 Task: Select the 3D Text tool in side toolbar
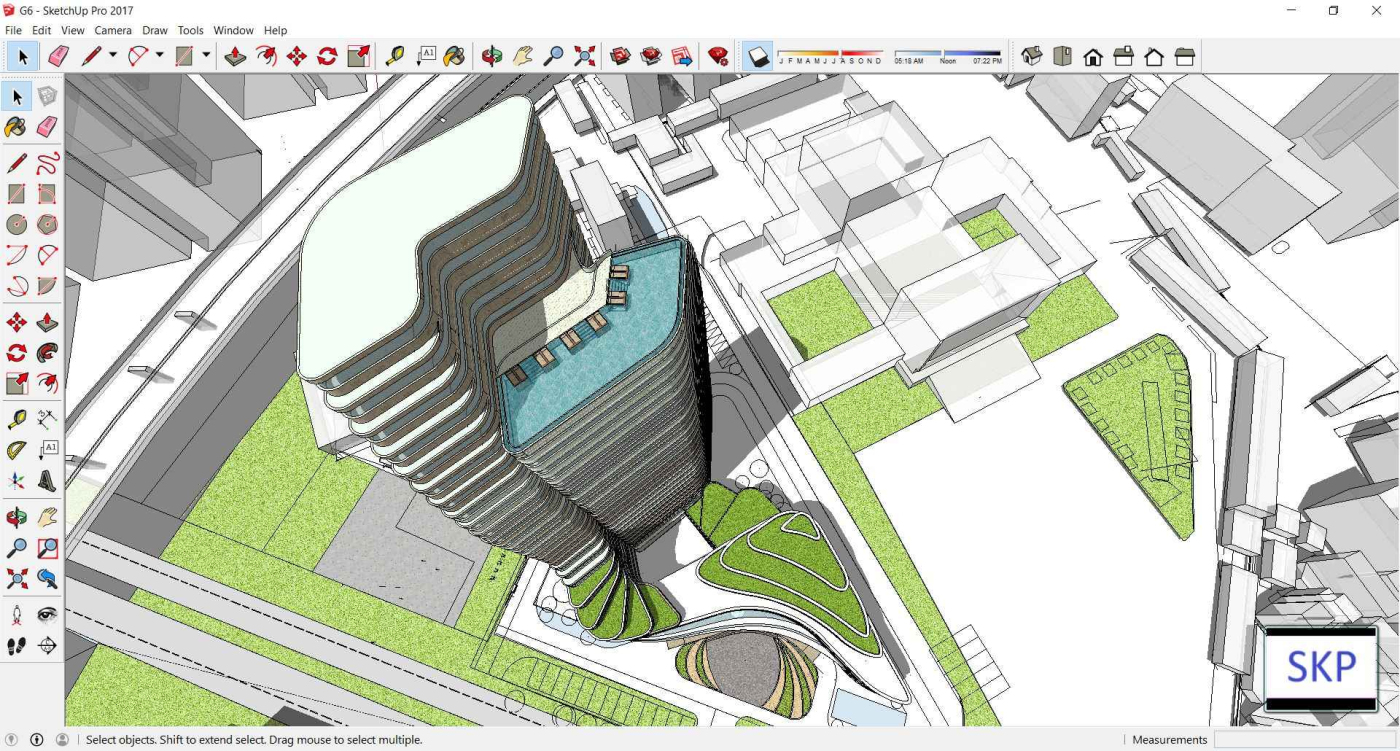(x=47, y=482)
